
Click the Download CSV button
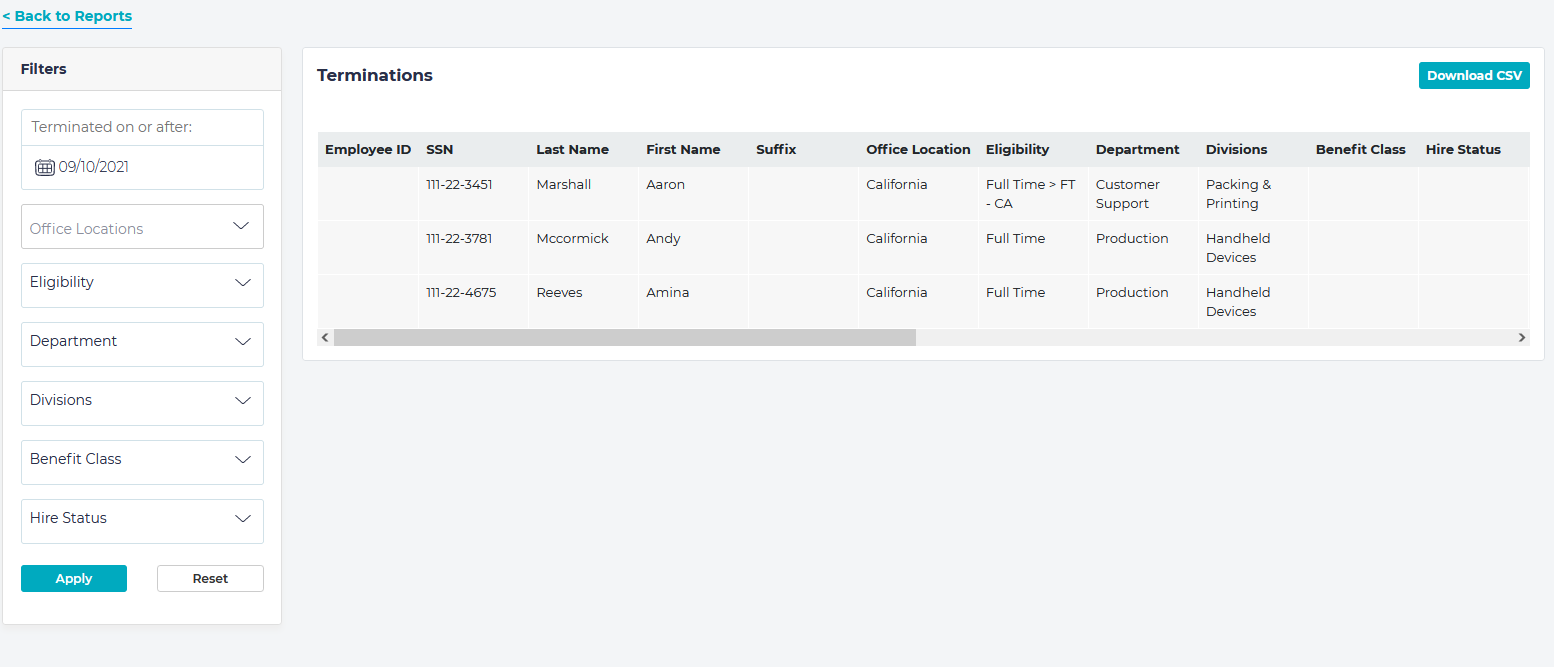click(1474, 75)
